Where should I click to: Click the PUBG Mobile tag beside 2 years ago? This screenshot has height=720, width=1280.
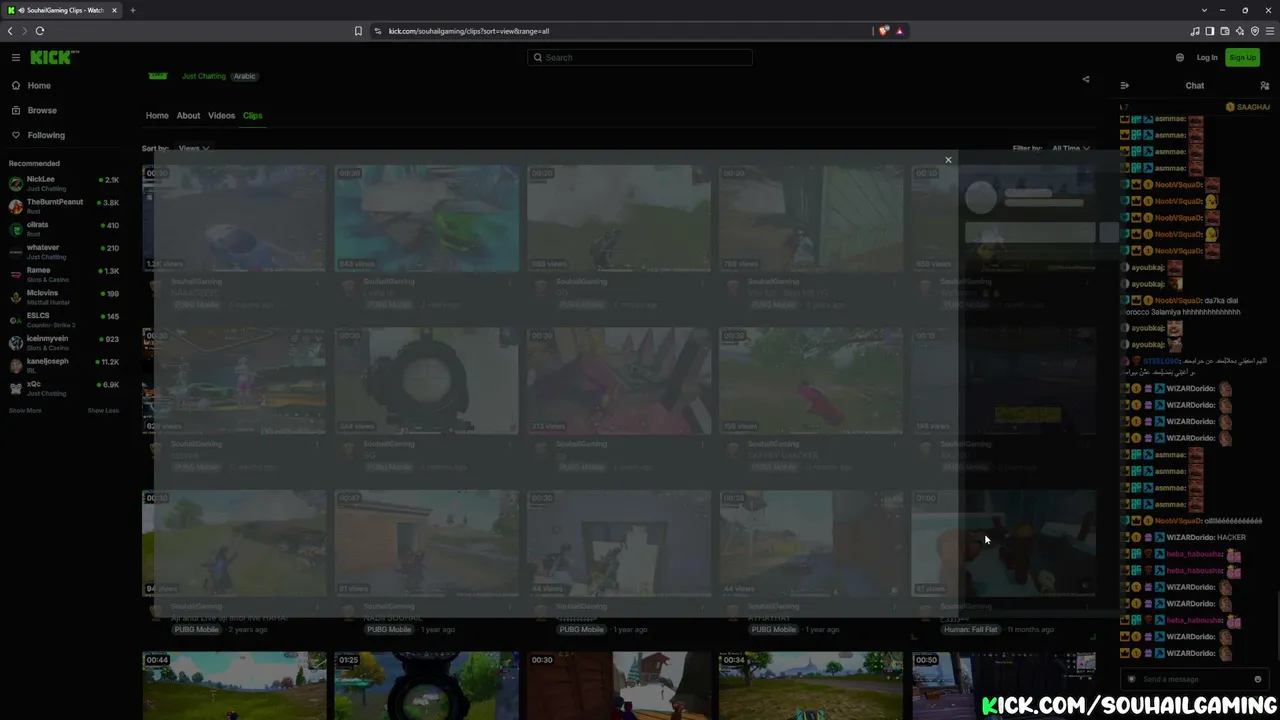196,630
